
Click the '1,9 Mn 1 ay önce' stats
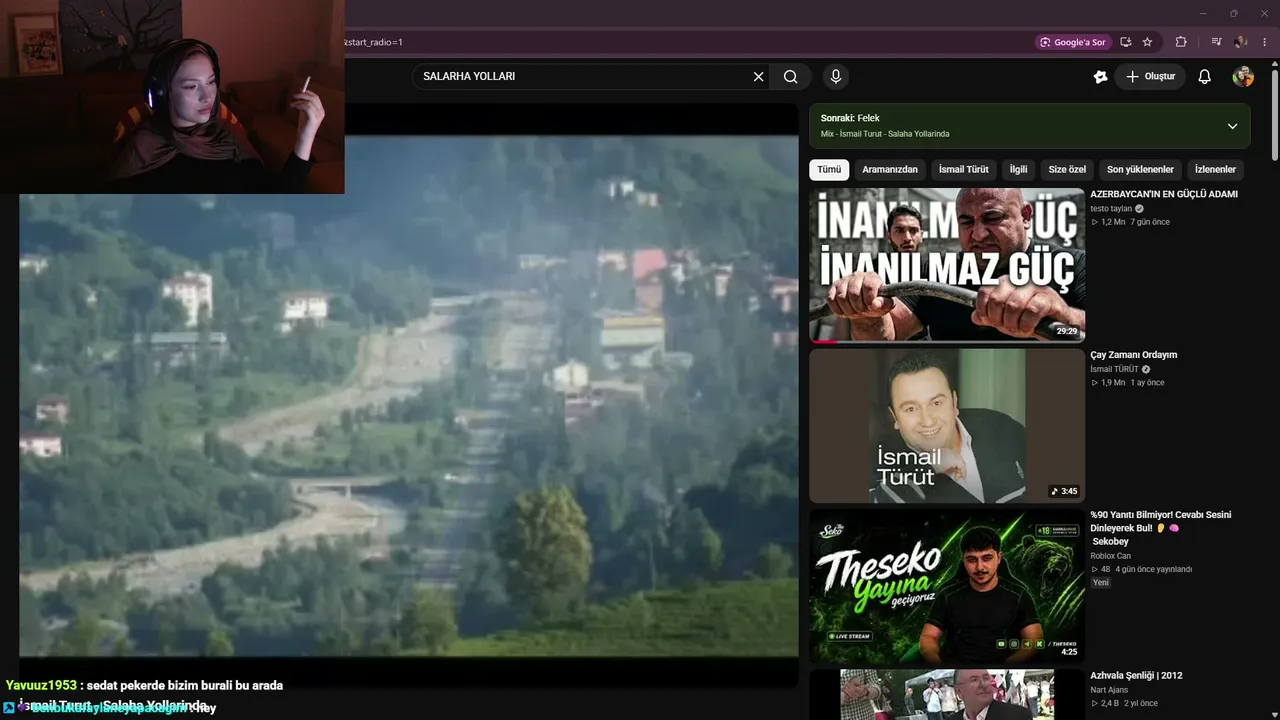[1127, 383]
